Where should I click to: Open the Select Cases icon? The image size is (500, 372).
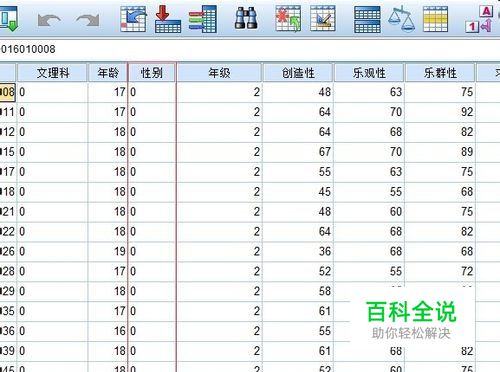(x=435, y=19)
